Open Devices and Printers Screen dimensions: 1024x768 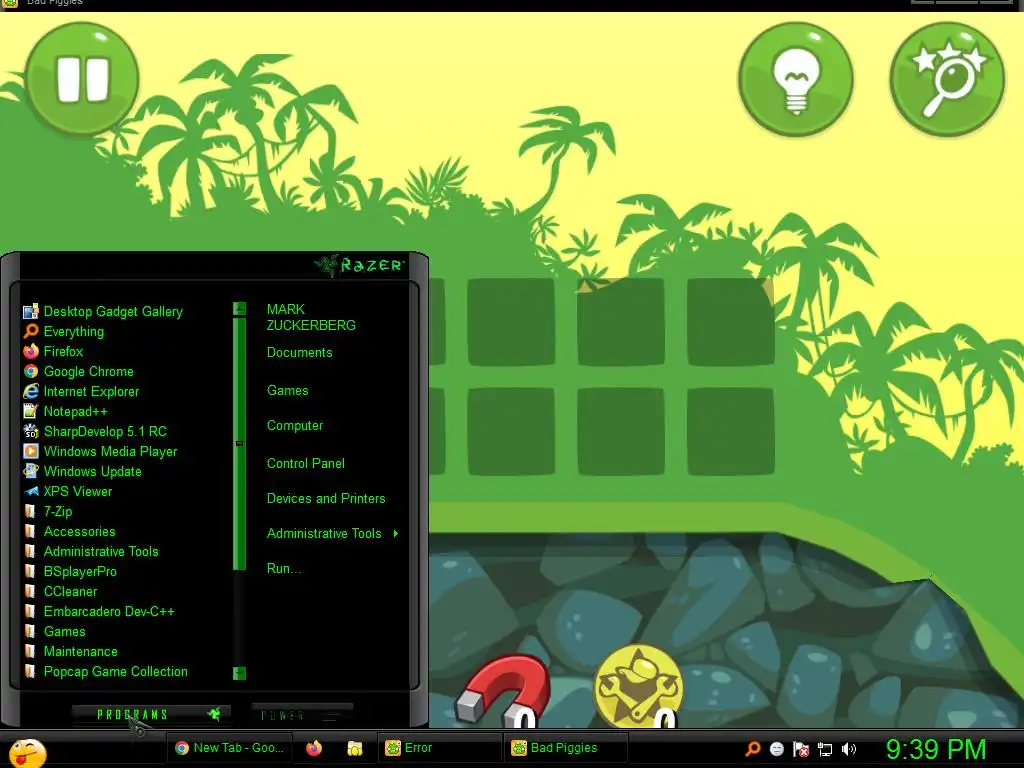[326, 499]
